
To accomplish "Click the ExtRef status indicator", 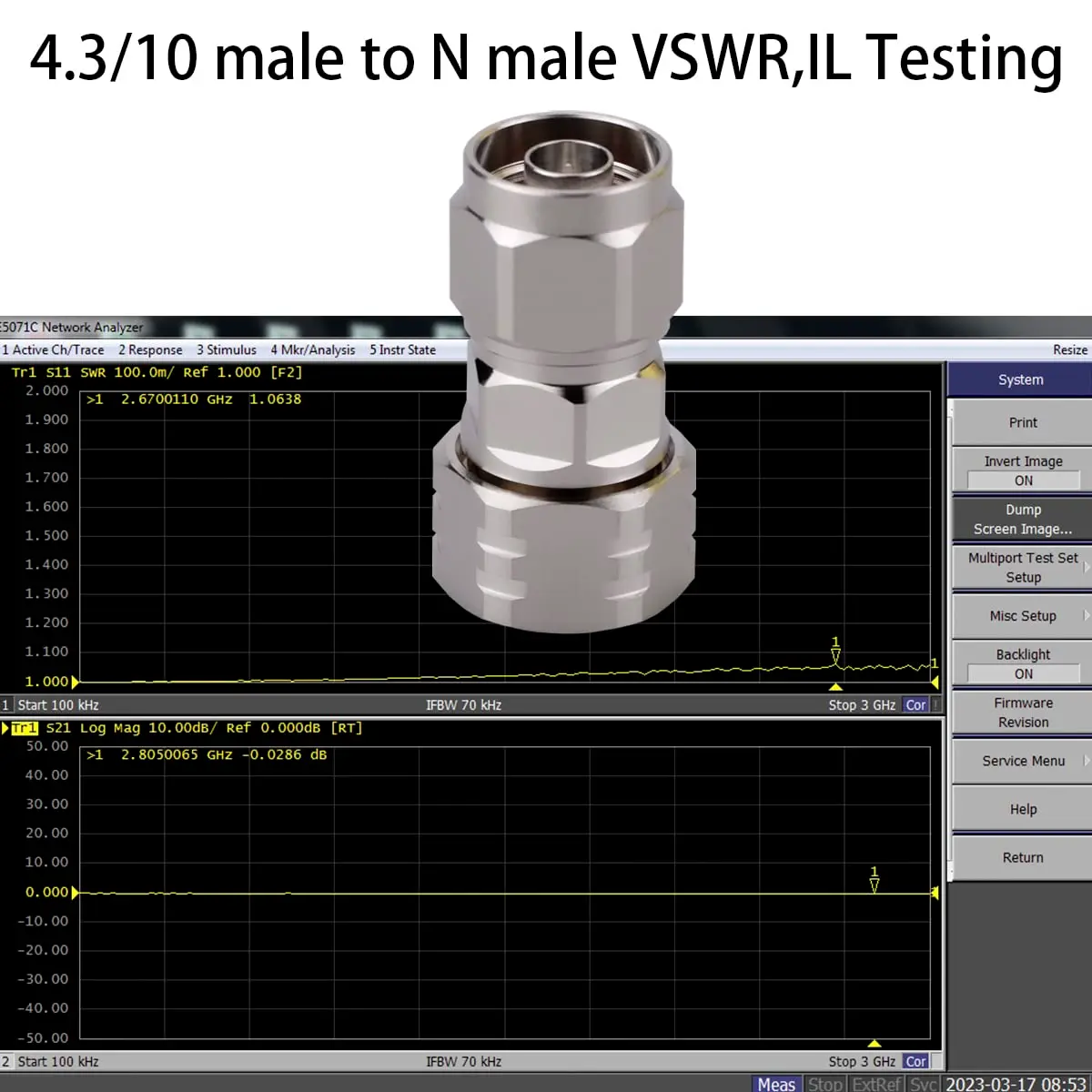I will click(x=876, y=1084).
